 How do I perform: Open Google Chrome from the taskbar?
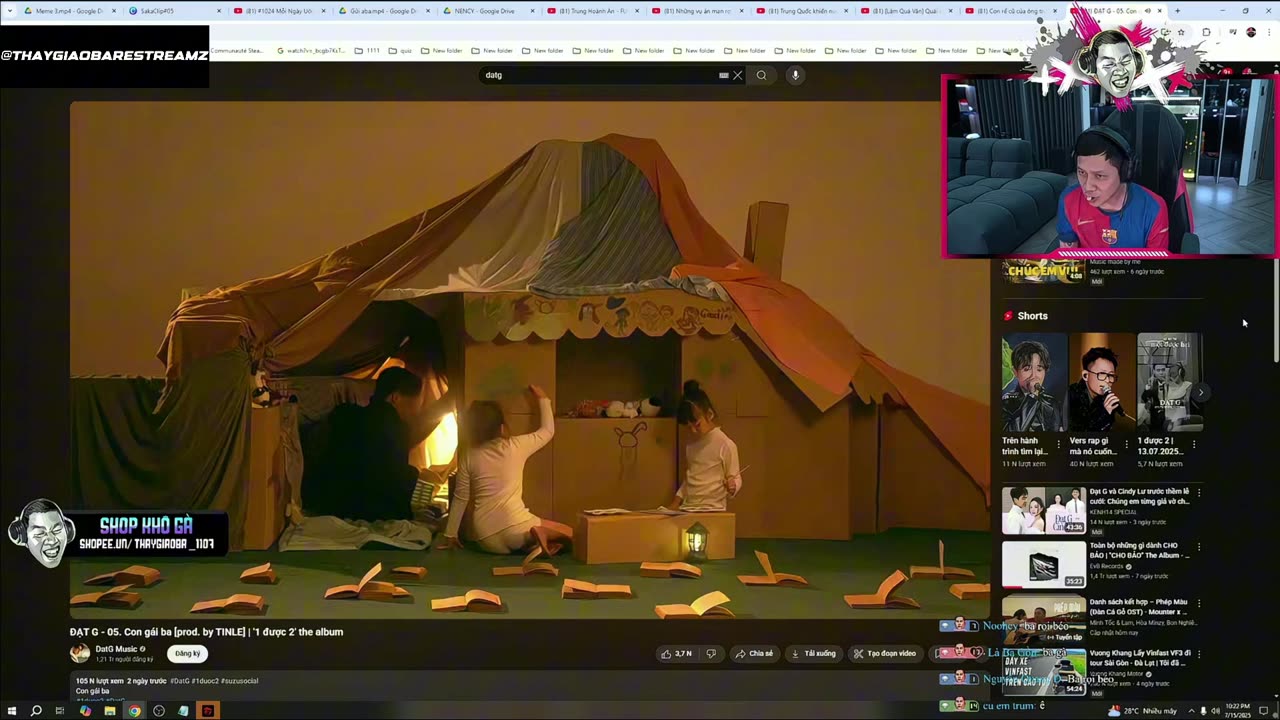pos(134,711)
